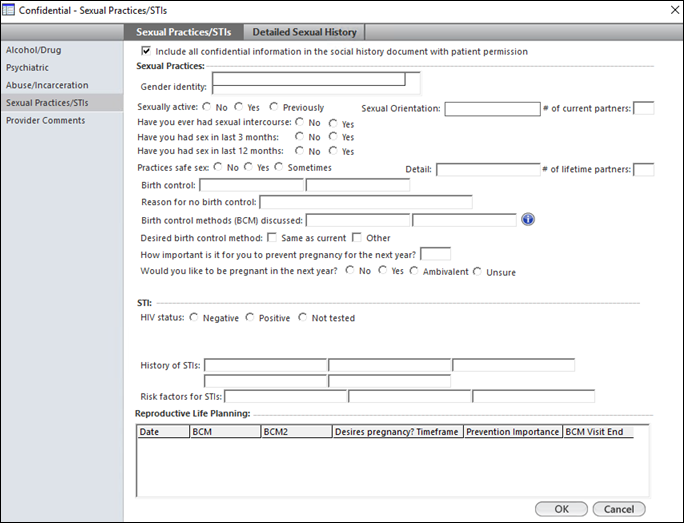Select Sometimes for Practices safe sex
The height and width of the screenshot is (523, 684).
pyautogui.click(x=279, y=167)
